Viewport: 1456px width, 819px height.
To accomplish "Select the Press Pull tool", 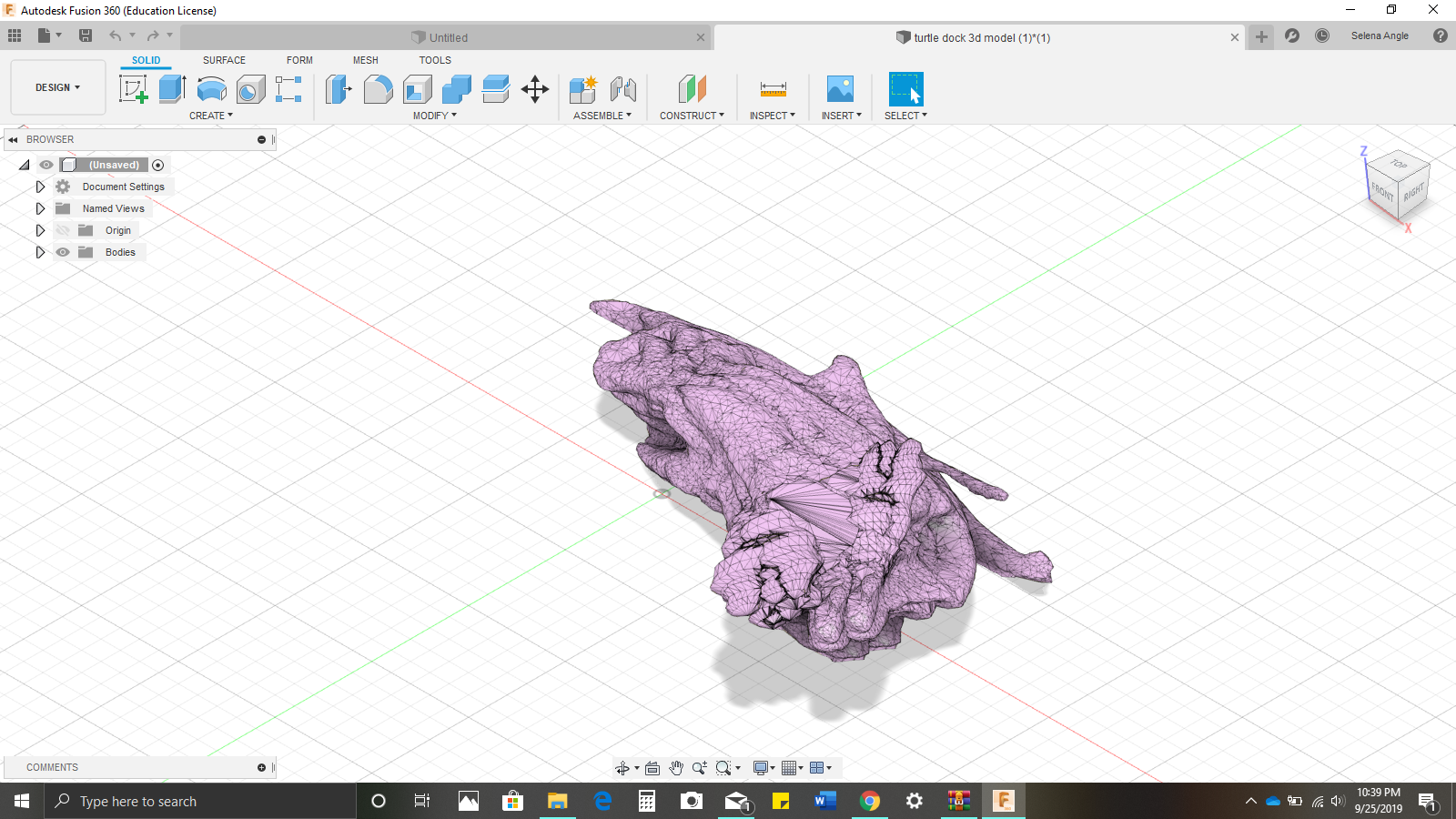I will pos(339,89).
